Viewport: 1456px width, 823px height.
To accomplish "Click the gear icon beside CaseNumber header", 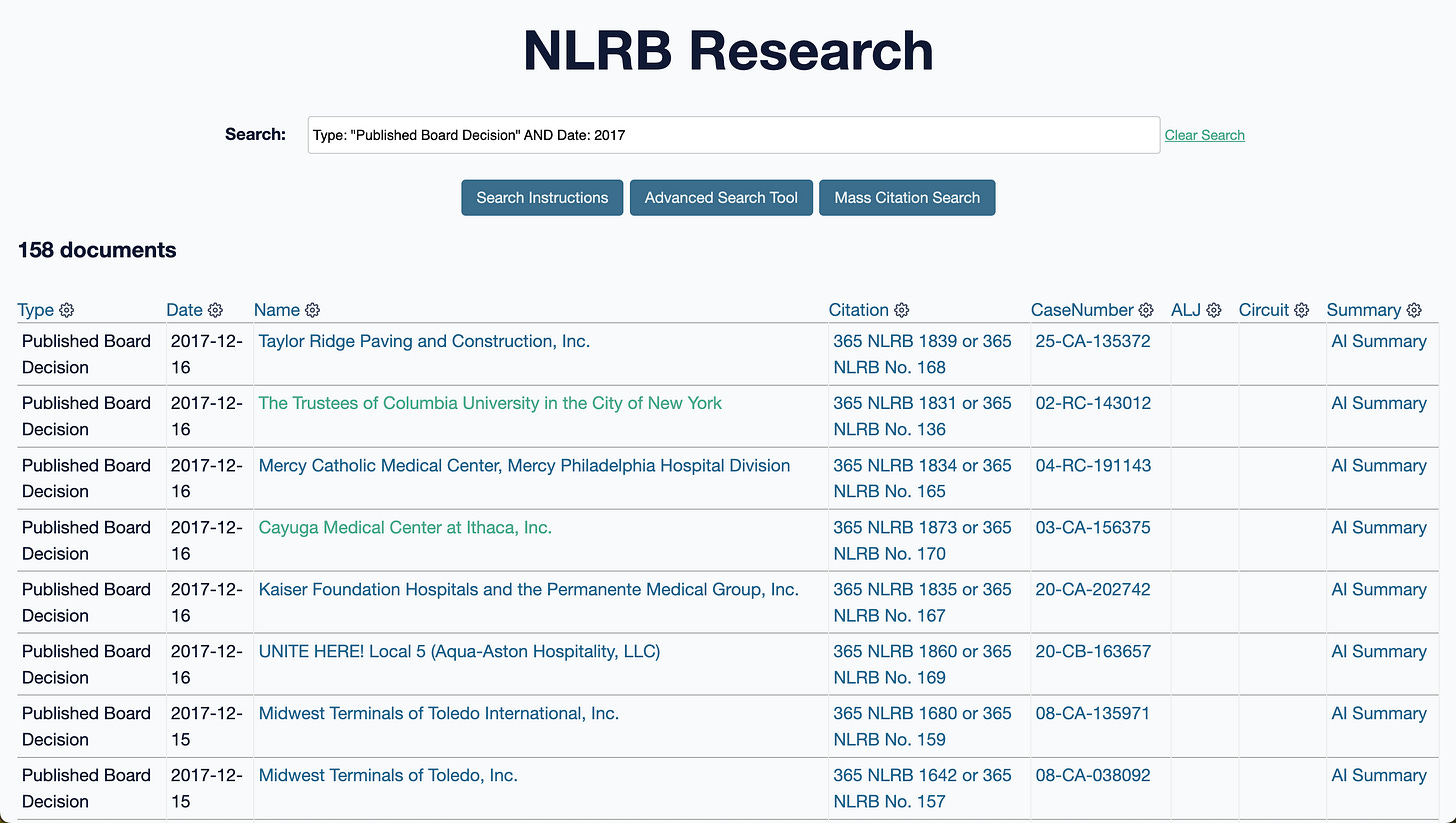I will point(1146,310).
